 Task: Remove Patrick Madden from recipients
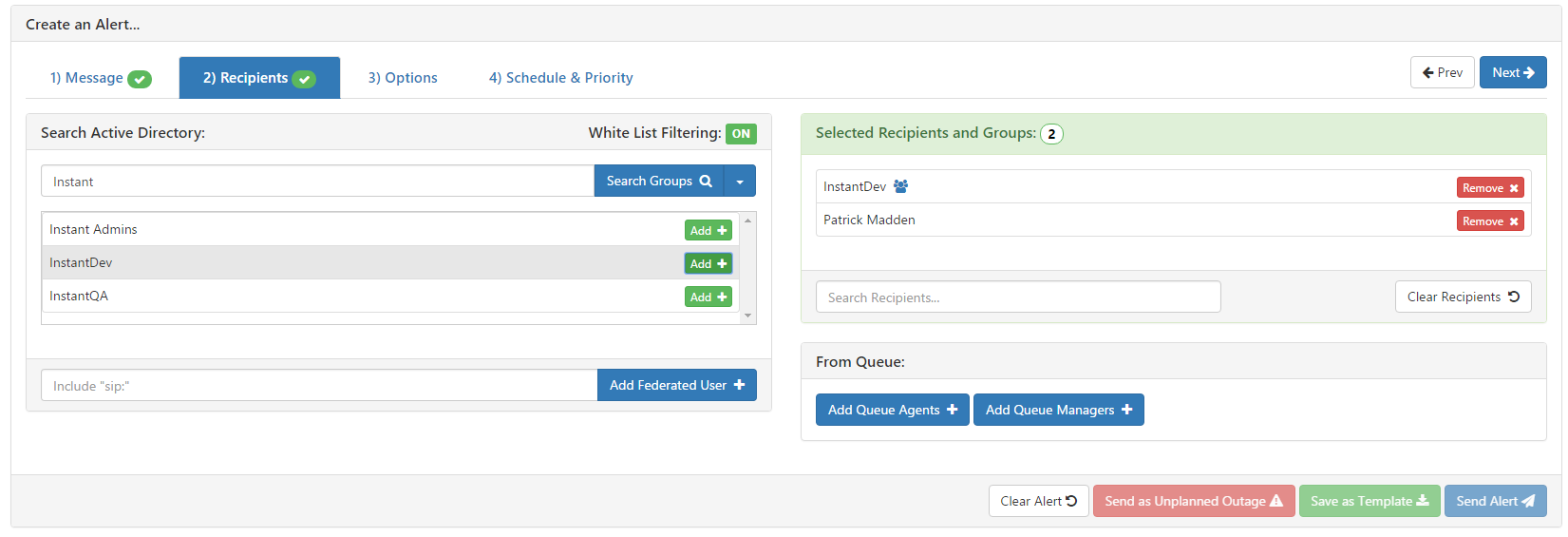point(1490,221)
